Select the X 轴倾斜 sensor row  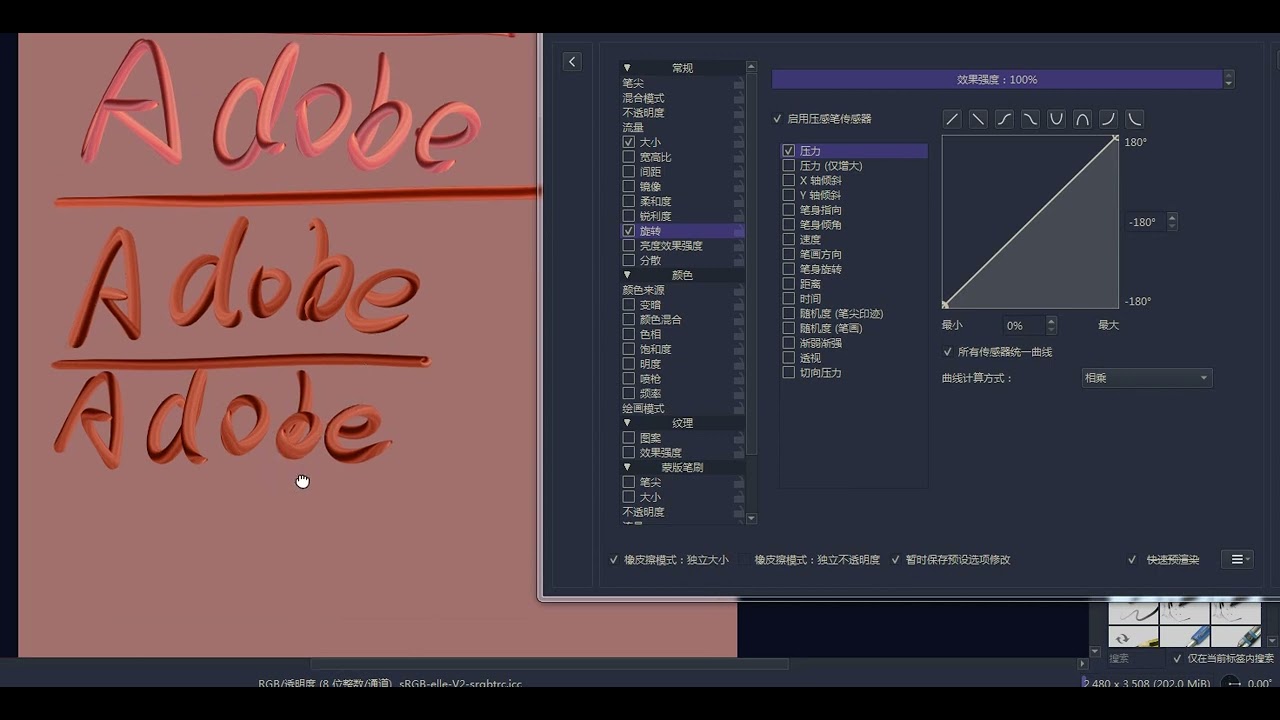(854, 181)
